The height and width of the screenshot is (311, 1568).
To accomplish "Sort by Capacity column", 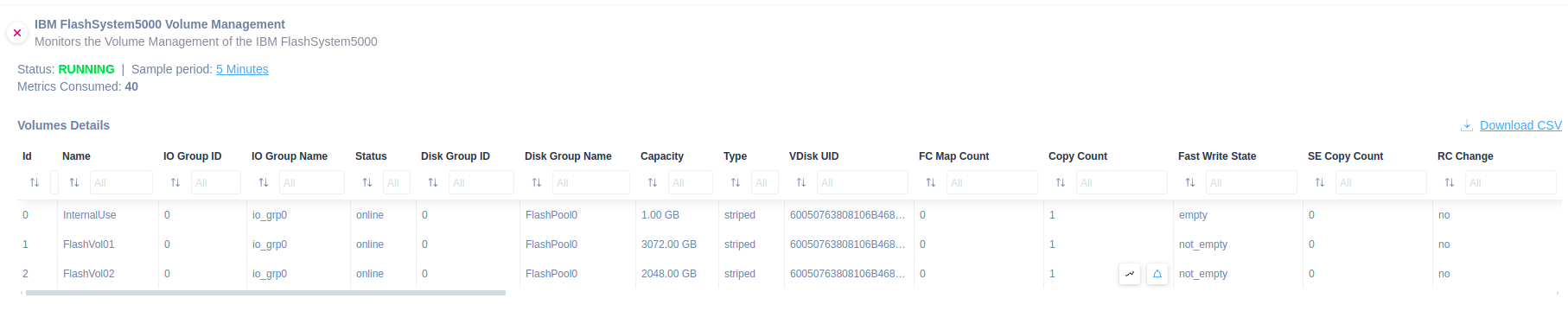I will tap(653, 182).
